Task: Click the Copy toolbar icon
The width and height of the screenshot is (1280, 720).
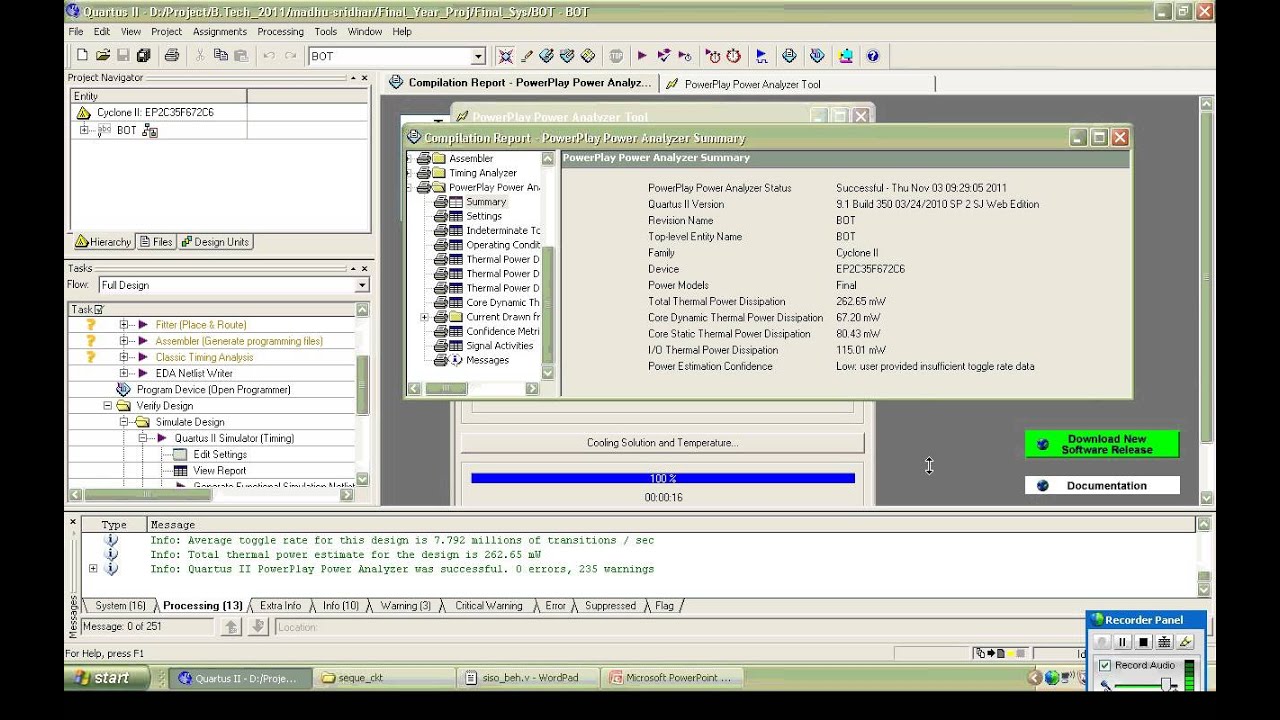Action: click(220, 56)
